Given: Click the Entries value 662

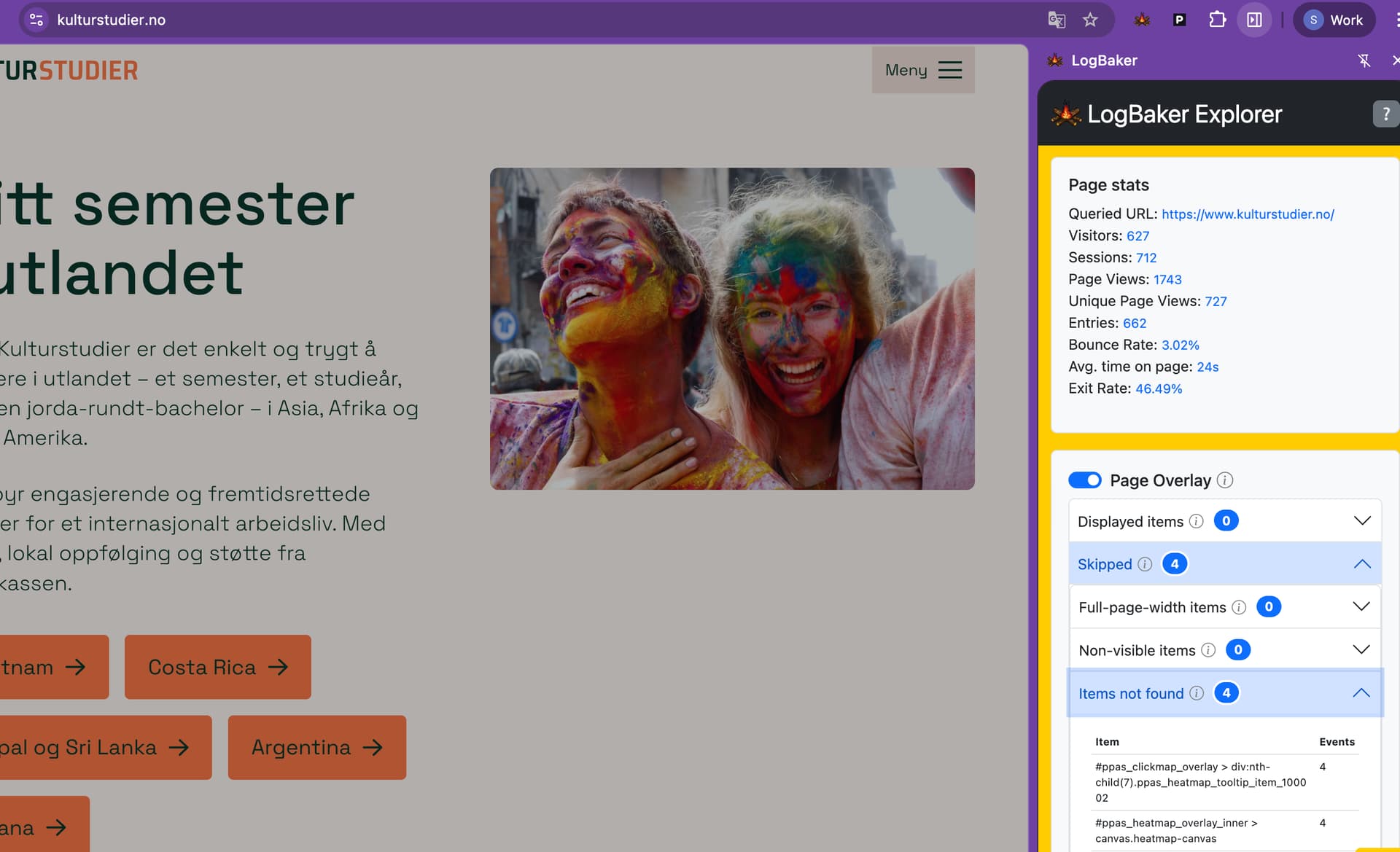Looking at the screenshot, I should 1135,324.
